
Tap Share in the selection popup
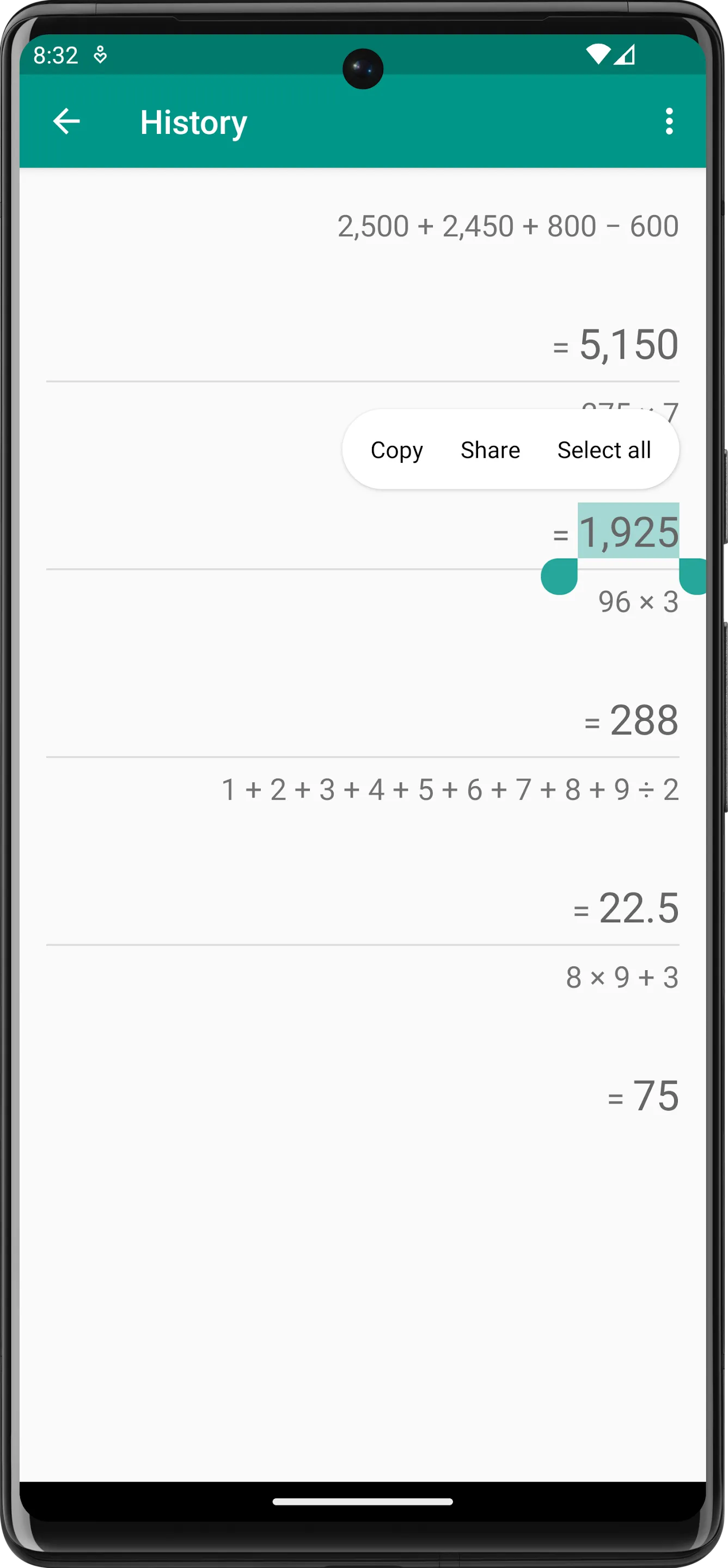[x=490, y=450]
